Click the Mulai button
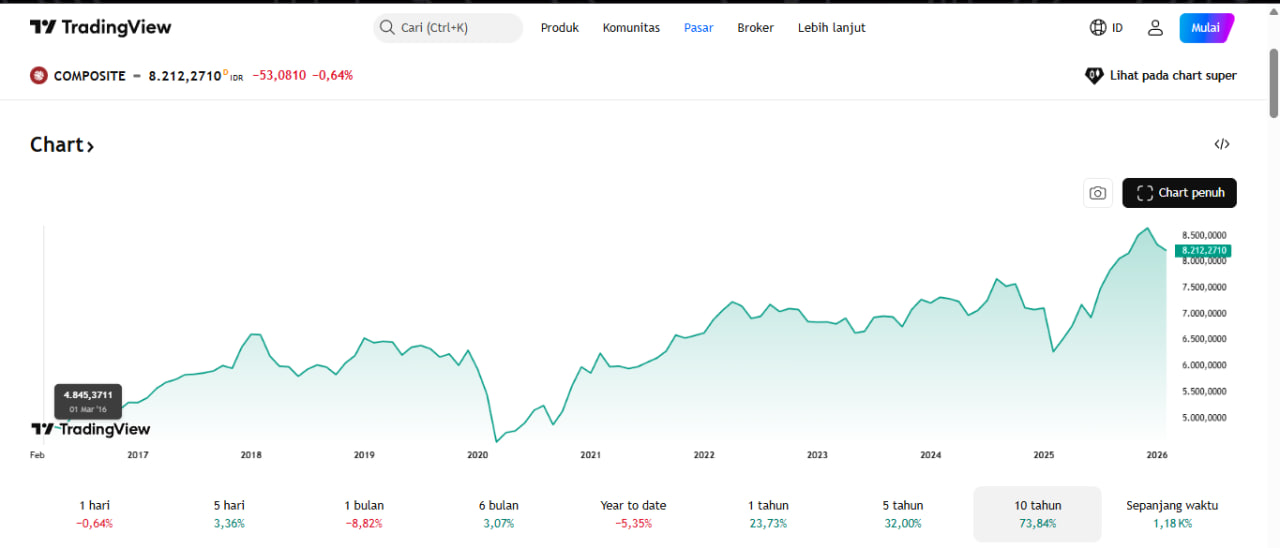This screenshot has width=1280, height=548. (1206, 28)
